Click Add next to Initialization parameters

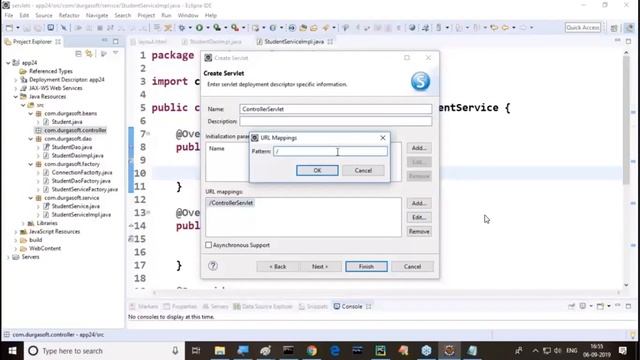[x=419, y=148]
